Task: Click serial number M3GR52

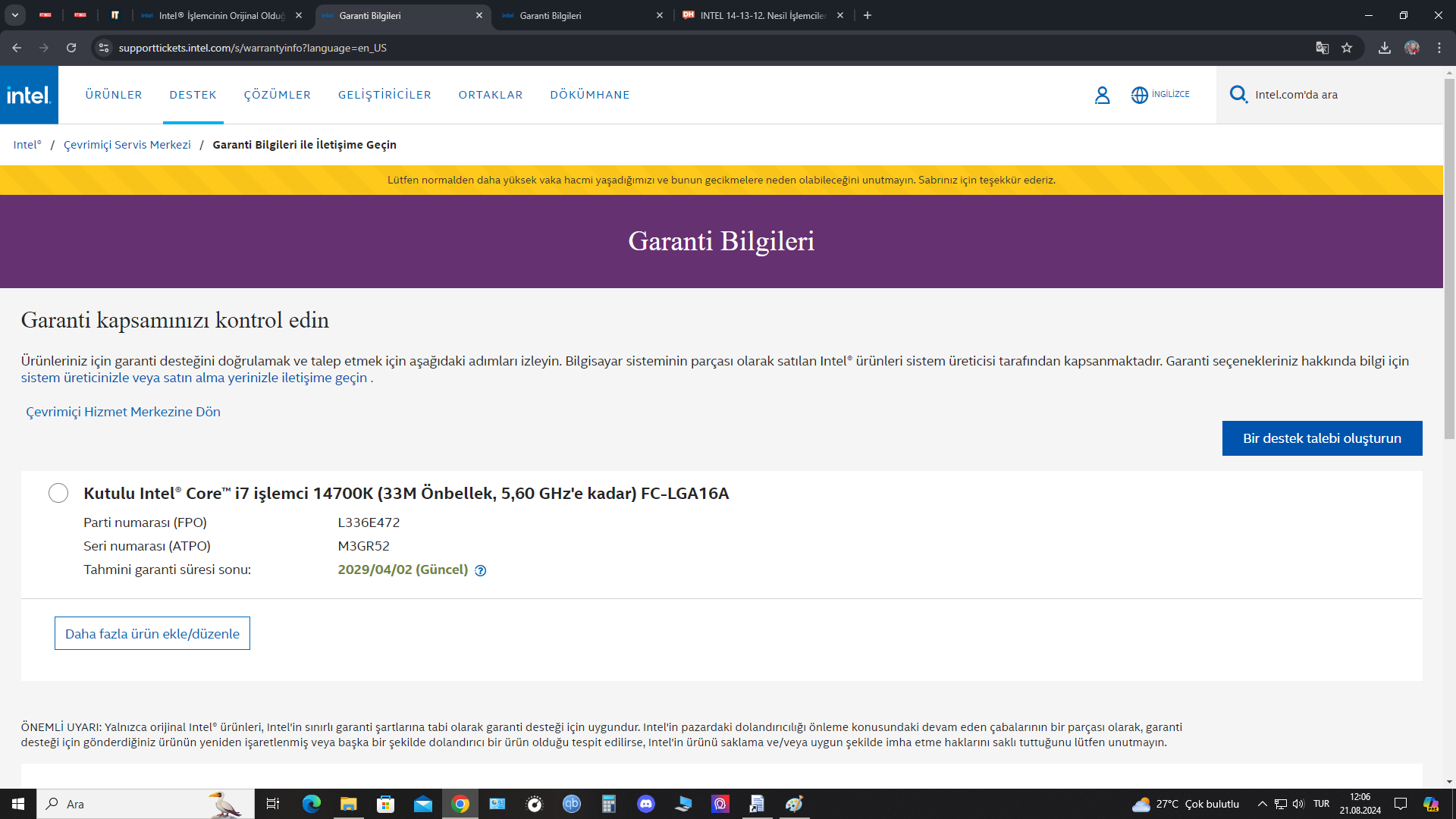Action: 363,546
